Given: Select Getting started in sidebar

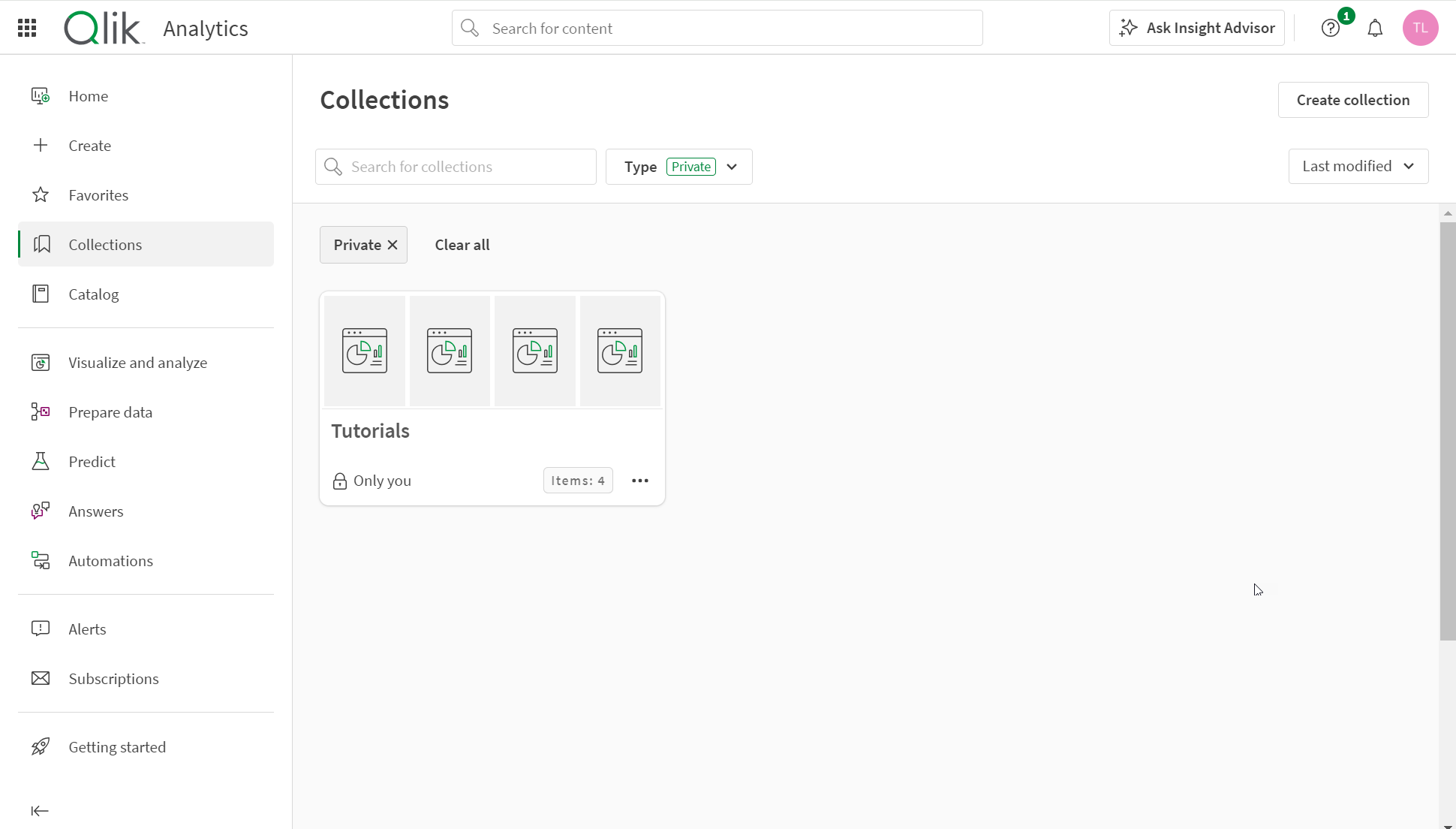Looking at the screenshot, I should pyautogui.click(x=118, y=746).
